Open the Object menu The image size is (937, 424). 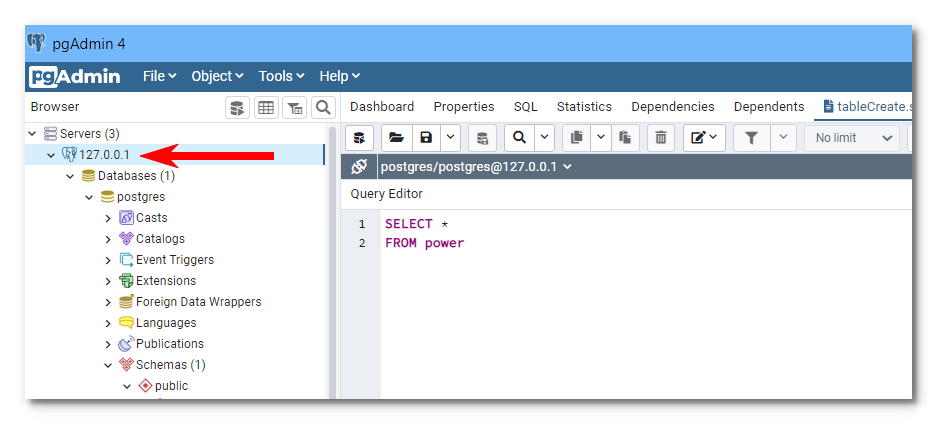217,76
